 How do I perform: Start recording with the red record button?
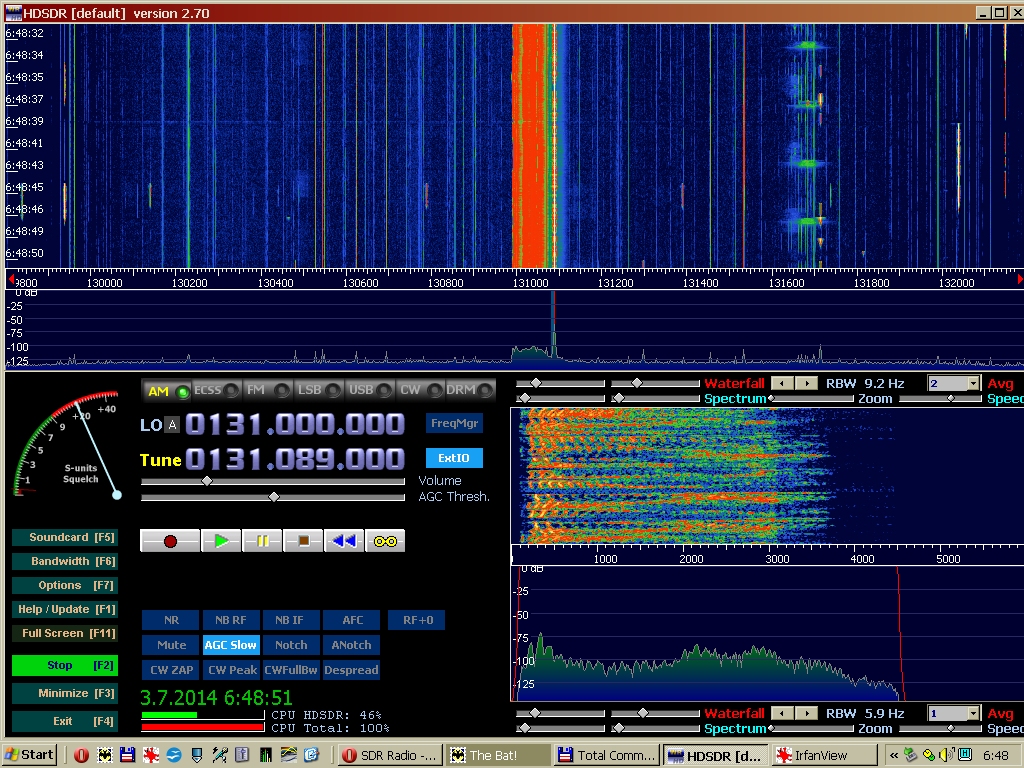(170, 541)
